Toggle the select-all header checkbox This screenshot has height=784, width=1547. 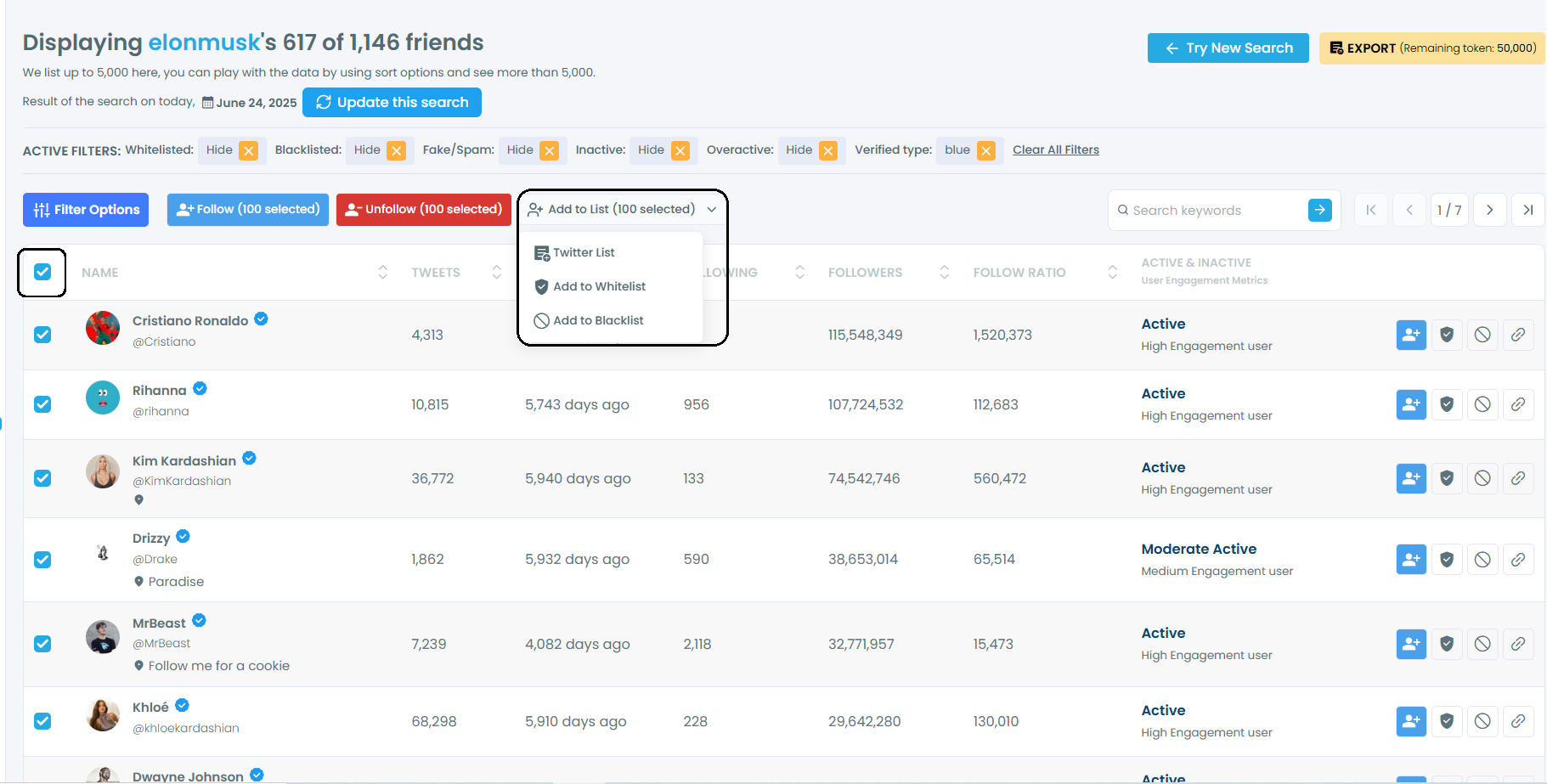[42, 272]
